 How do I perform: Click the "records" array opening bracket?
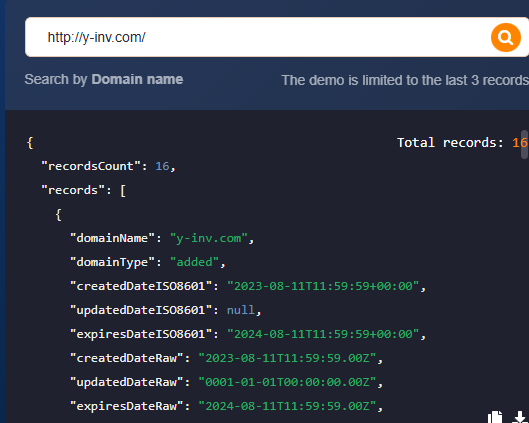point(123,191)
